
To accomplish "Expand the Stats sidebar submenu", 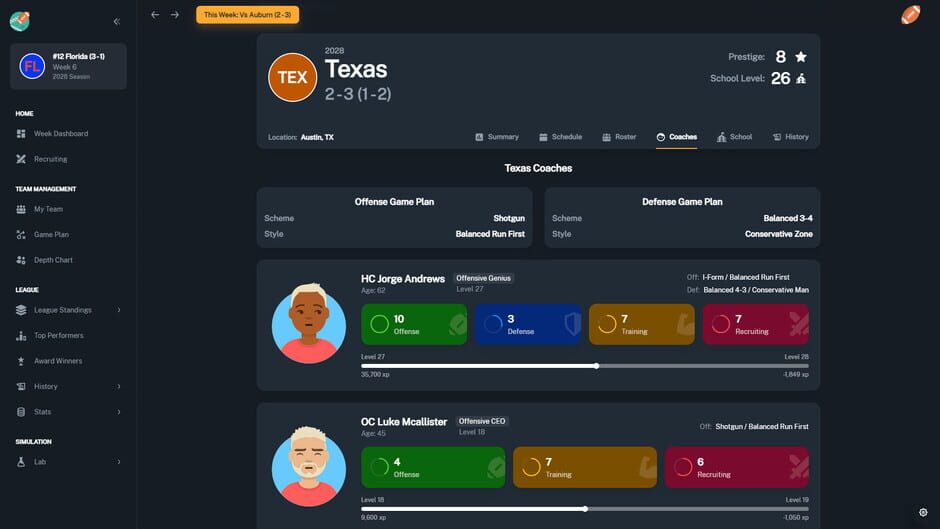I will tap(118, 412).
